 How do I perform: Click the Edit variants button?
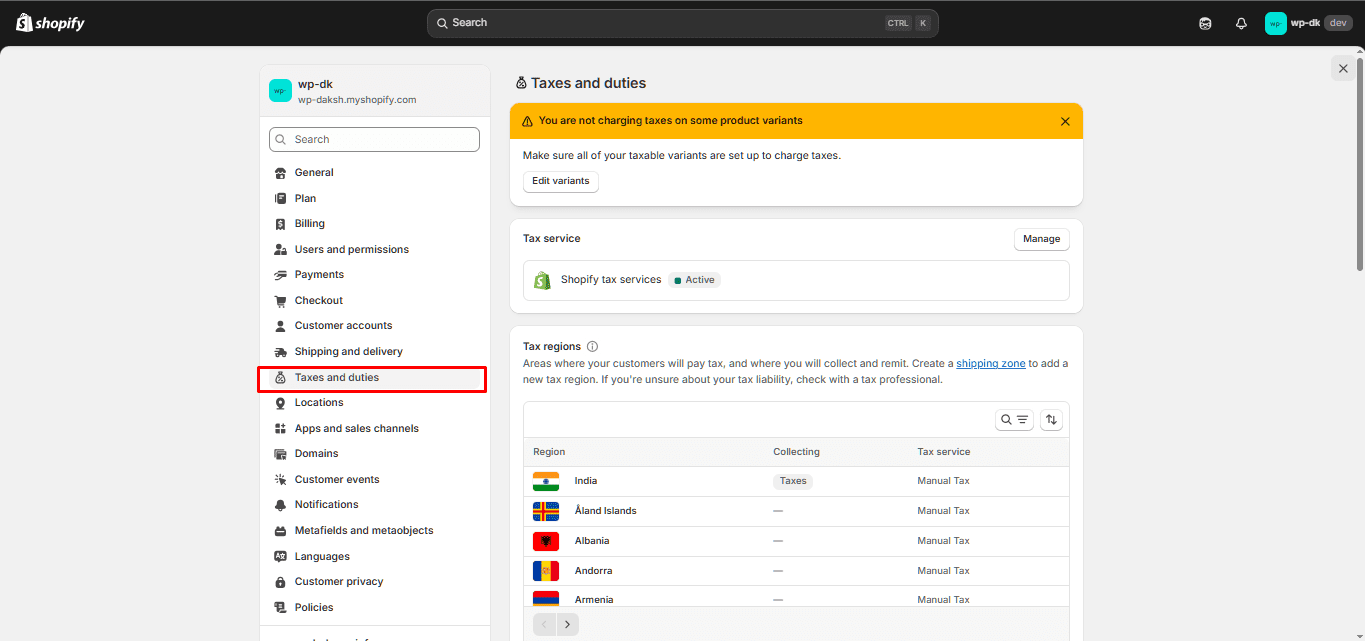[x=560, y=181]
